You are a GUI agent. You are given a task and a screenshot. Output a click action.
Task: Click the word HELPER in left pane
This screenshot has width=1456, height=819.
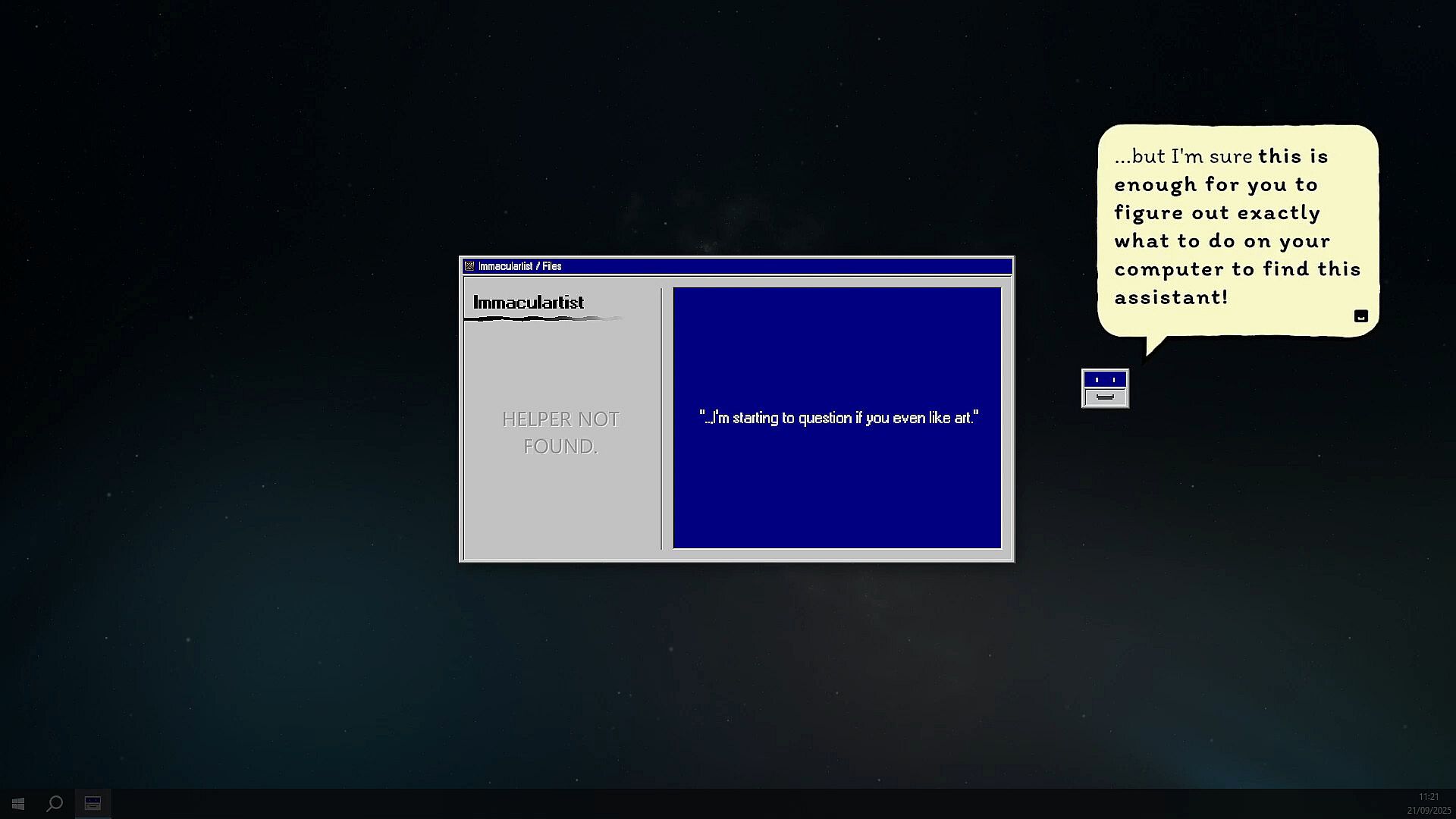(537, 419)
